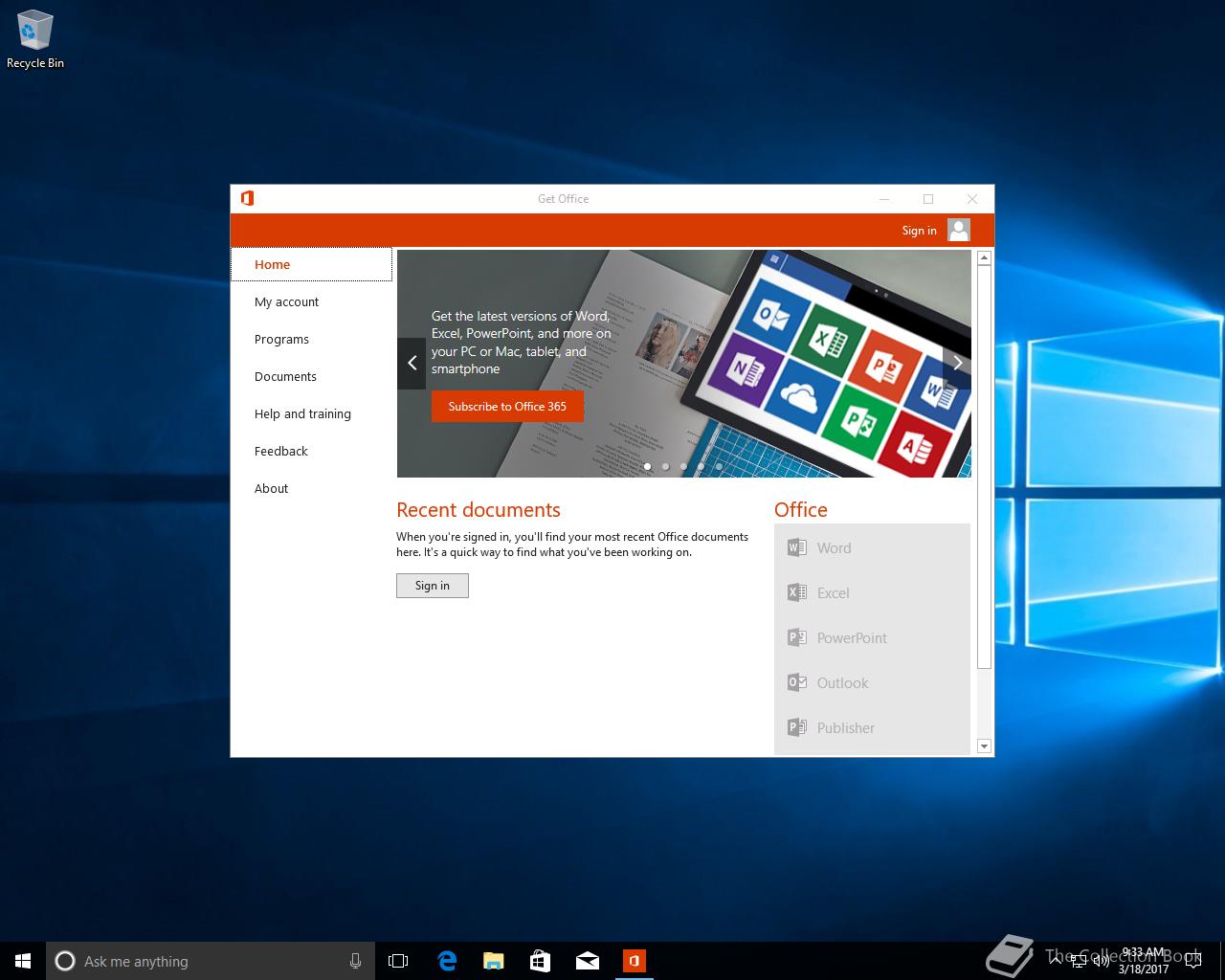
Task: Click the Publisher label in Office list
Action: (845, 727)
